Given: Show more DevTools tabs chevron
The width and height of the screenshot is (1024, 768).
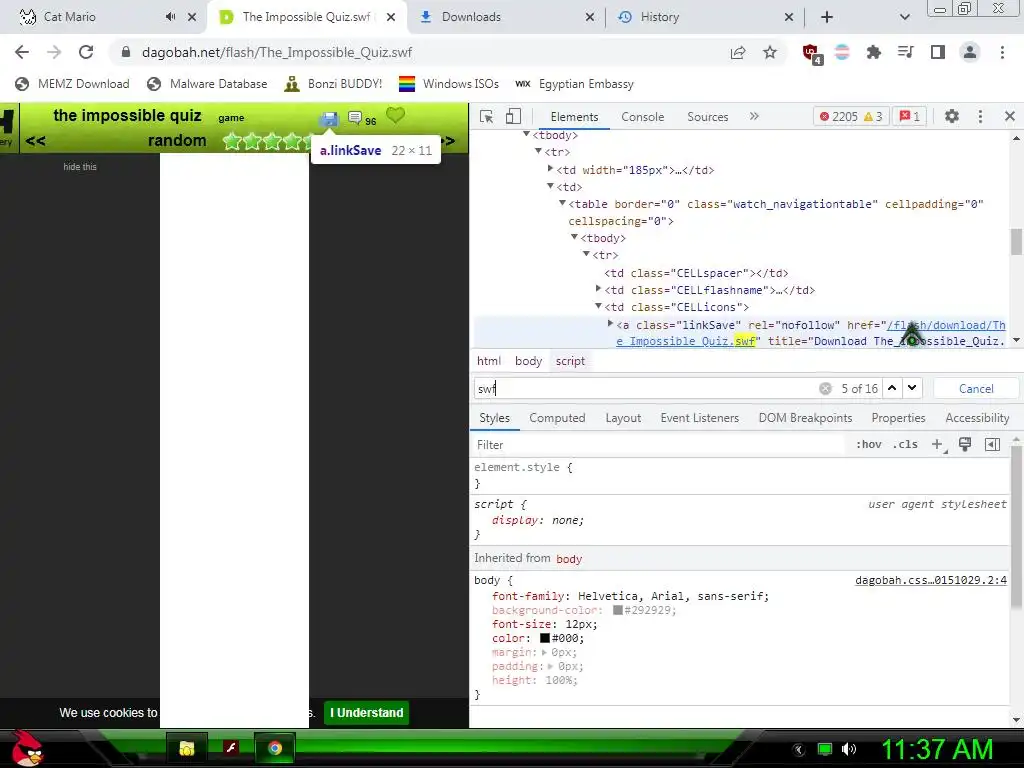Looking at the screenshot, I should (754, 116).
